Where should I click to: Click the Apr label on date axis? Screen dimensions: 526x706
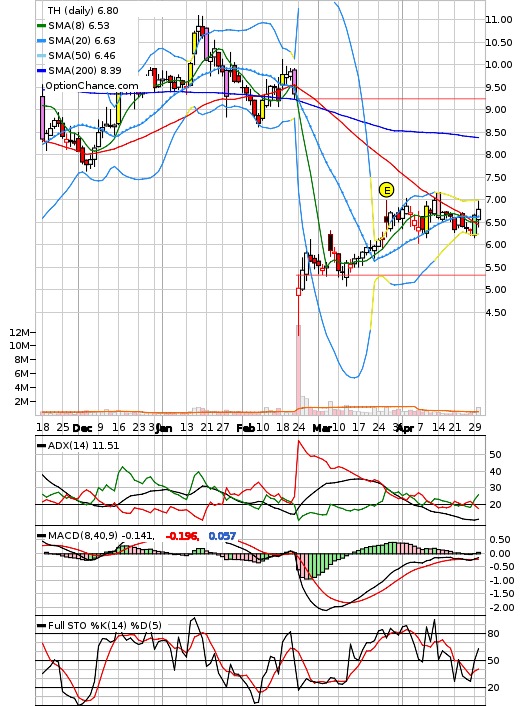click(x=405, y=428)
